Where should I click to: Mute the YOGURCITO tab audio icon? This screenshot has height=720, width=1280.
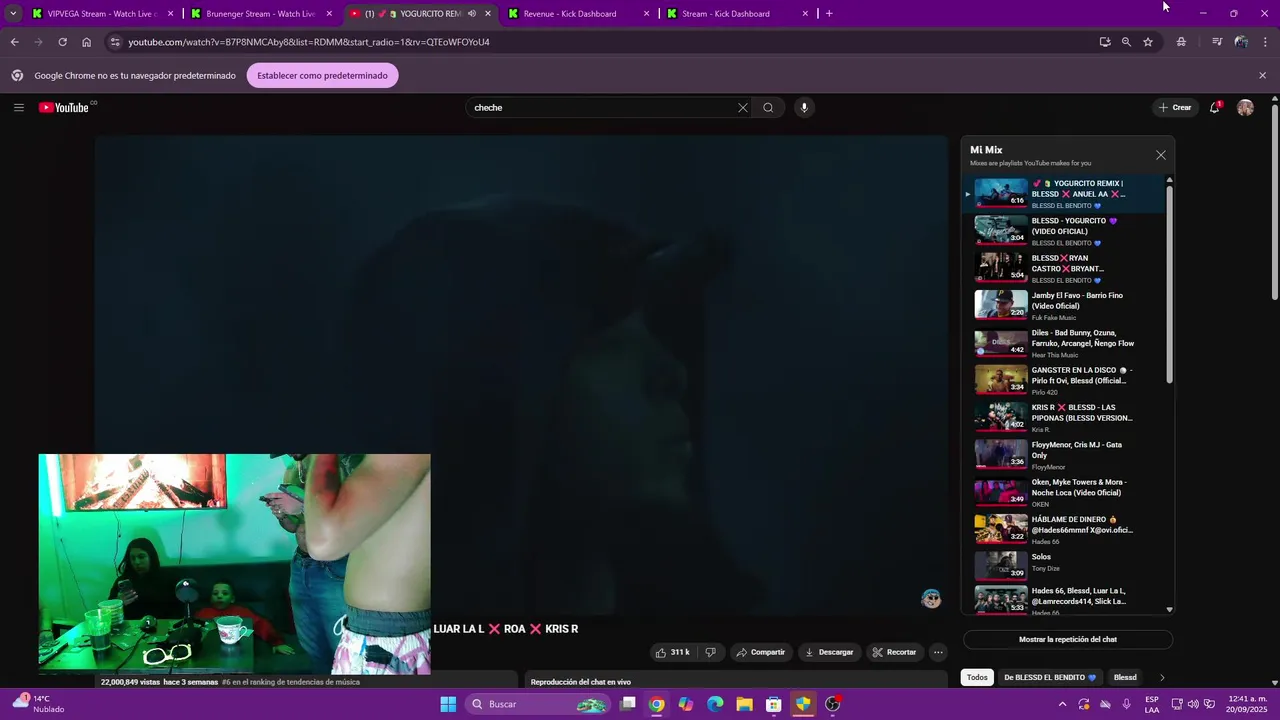coord(472,14)
